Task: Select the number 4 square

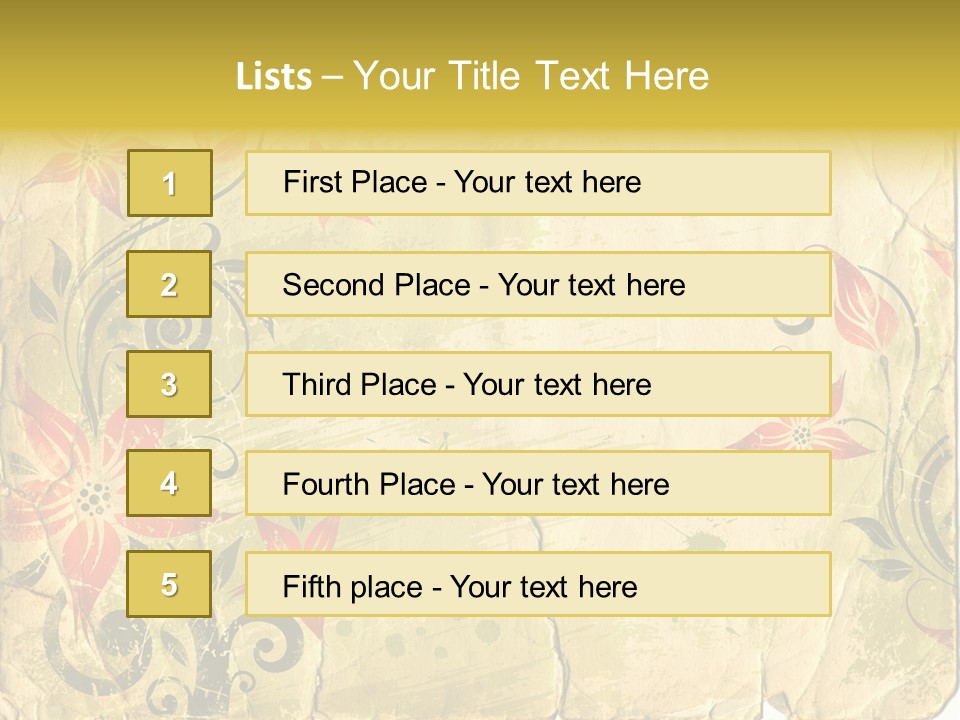Action: [x=169, y=483]
